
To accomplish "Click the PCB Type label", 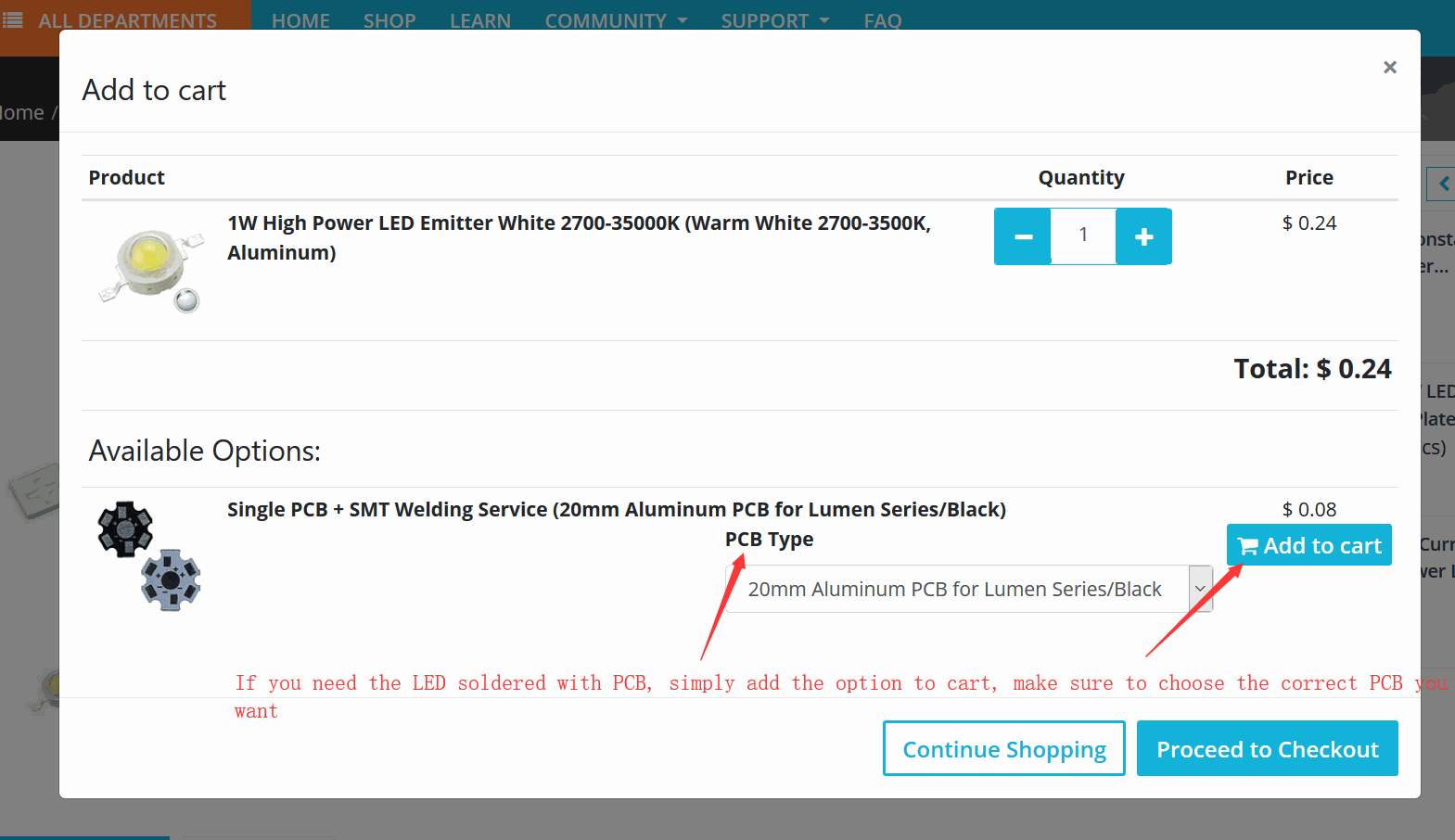I will (769, 540).
